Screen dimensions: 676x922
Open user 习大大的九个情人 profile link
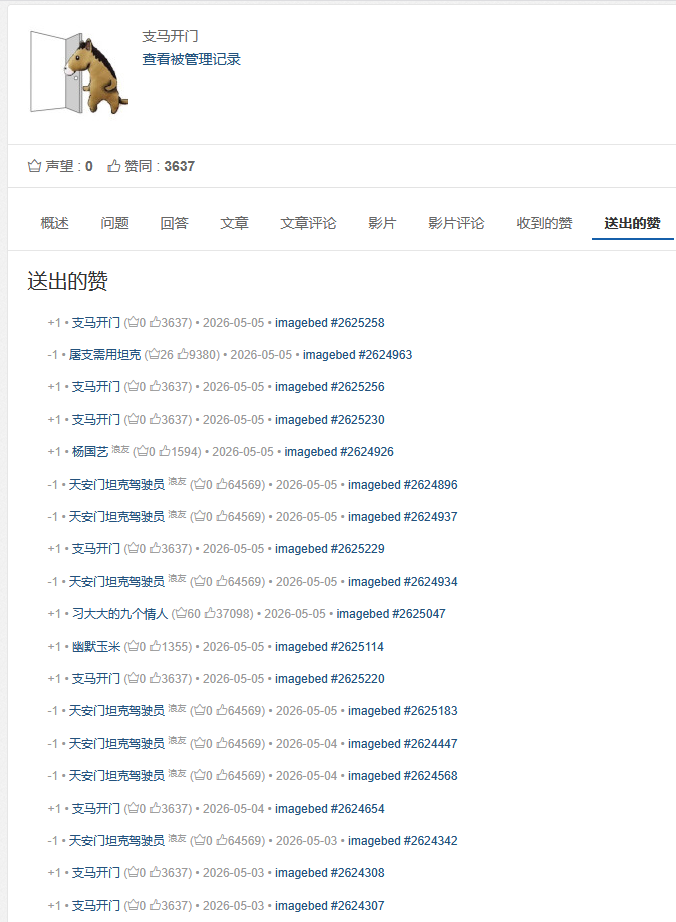120,614
